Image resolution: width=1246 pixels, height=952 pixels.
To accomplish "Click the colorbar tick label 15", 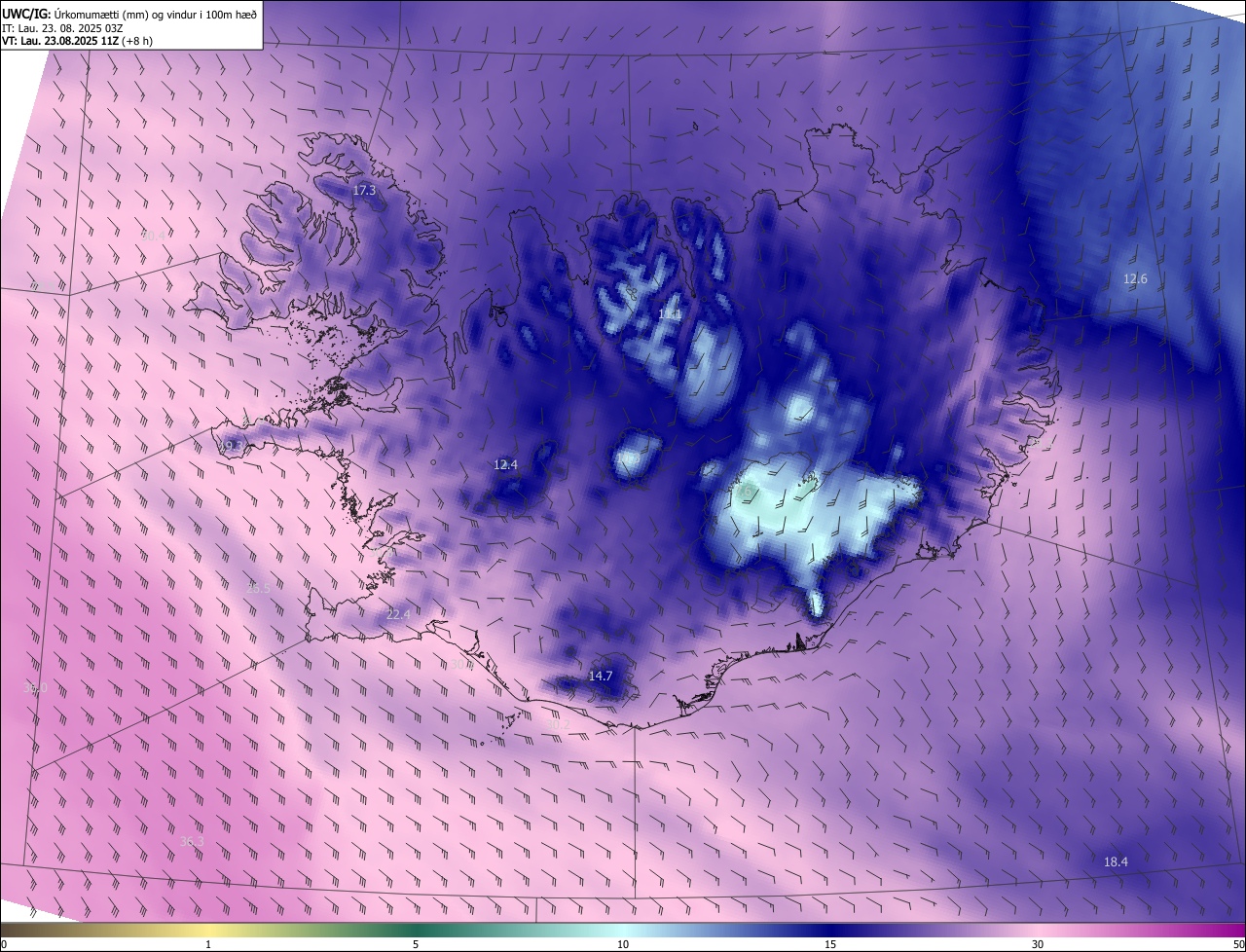I will click(830, 944).
